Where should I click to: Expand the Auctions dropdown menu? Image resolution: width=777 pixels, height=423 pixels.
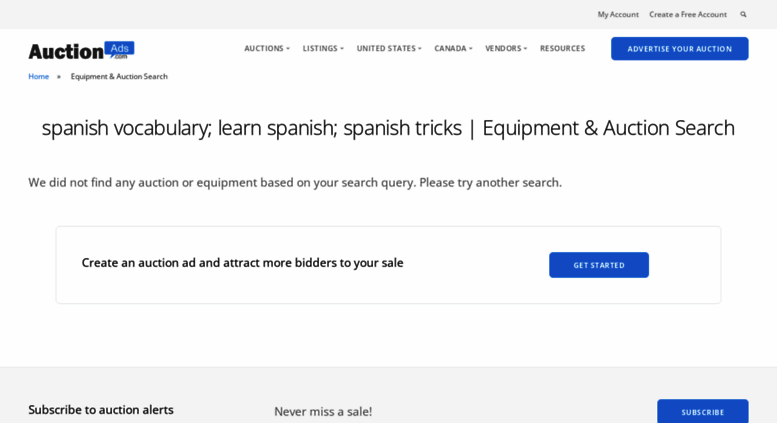(x=267, y=49)
